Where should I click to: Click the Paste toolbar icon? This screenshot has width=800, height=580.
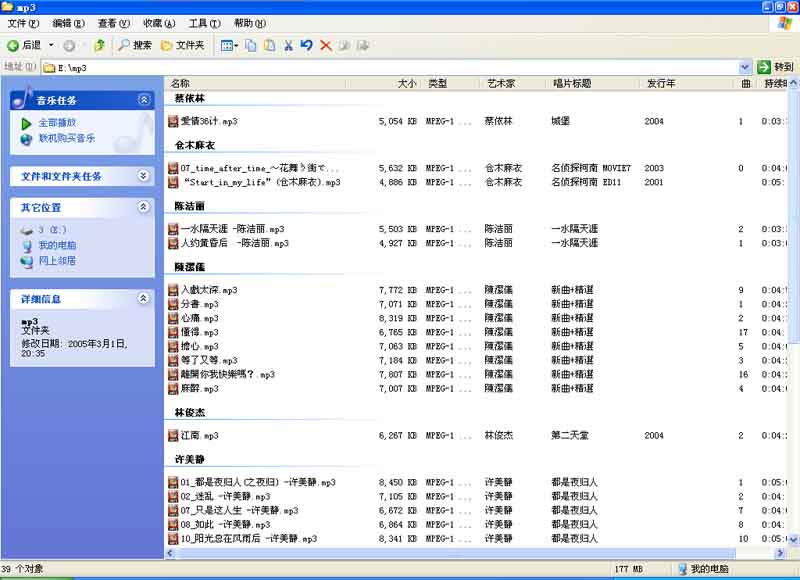(269, 45)
